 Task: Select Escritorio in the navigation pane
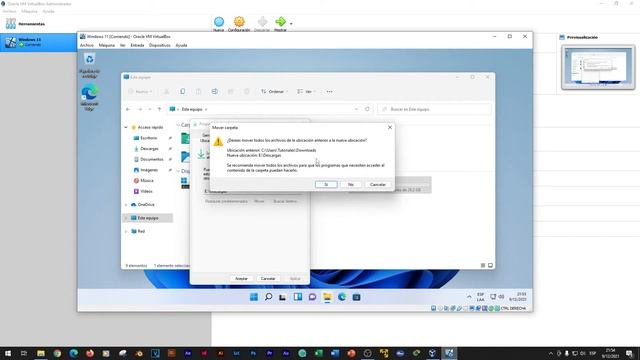(x=149, y=138)
